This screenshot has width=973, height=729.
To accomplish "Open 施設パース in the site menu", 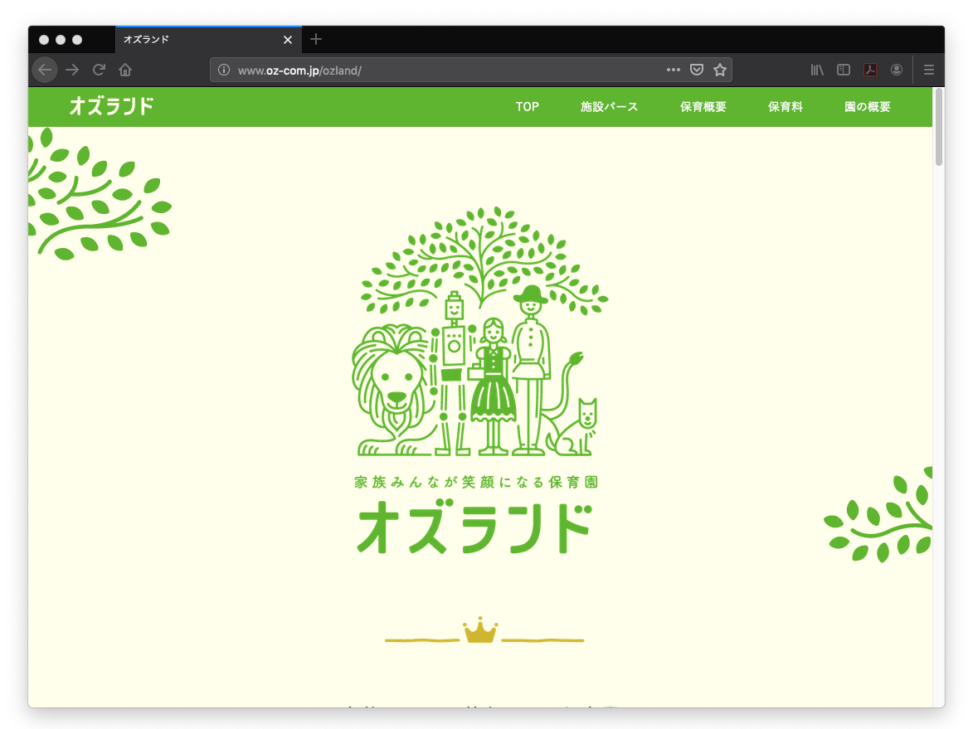I will click(x=609, y=107).
